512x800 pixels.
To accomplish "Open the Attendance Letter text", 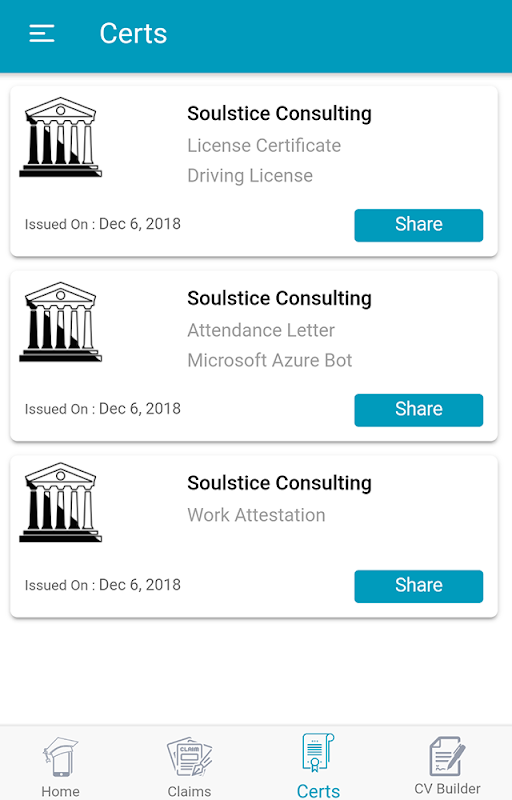I will (261, 330).
